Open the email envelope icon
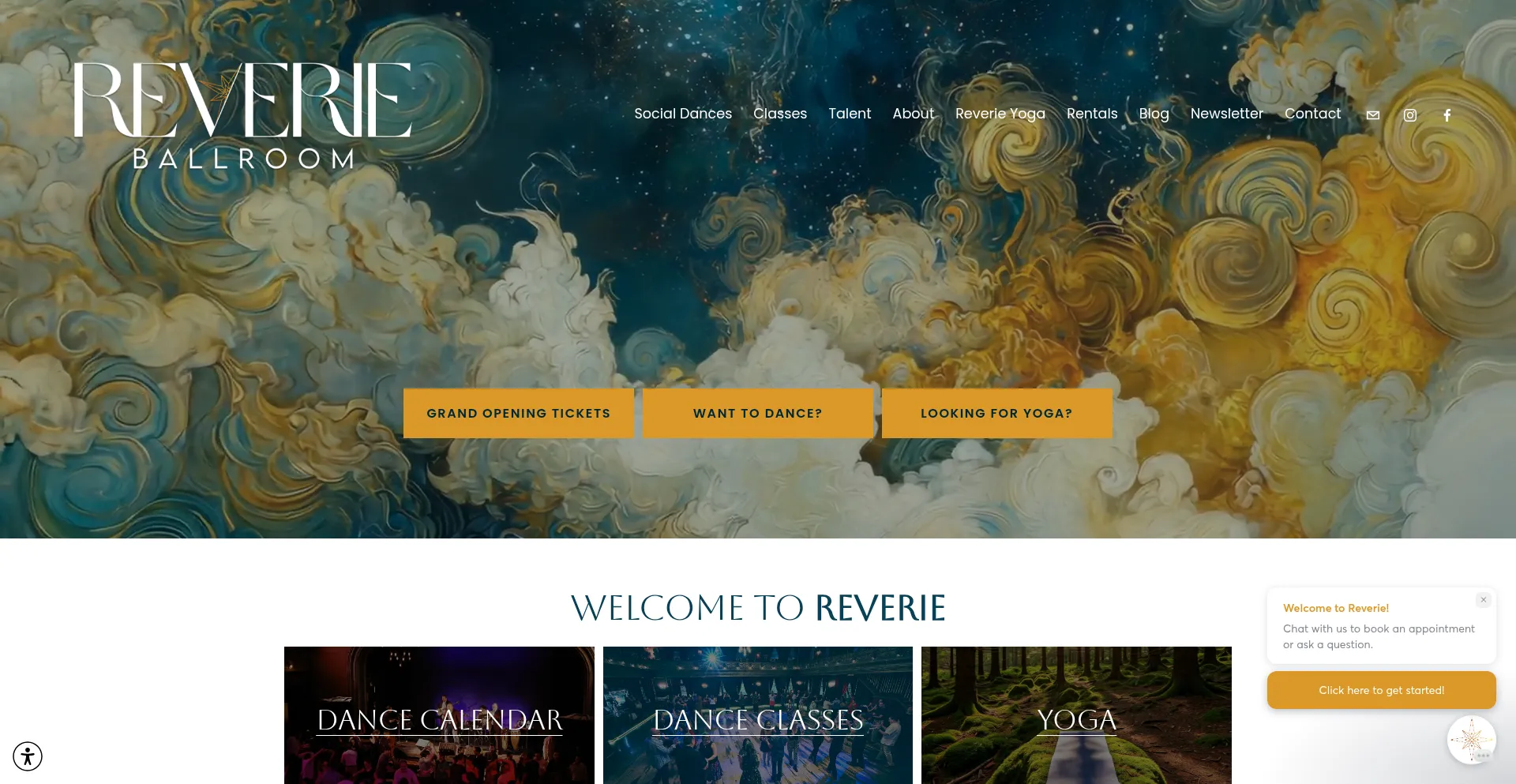This screenshot has height=784, width=1516. (x=1373, y=115)
